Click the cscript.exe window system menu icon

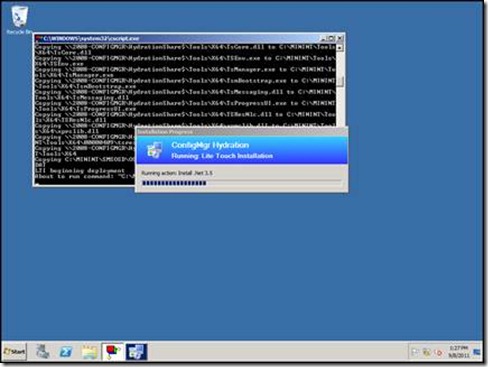click(x=39, y=39)
